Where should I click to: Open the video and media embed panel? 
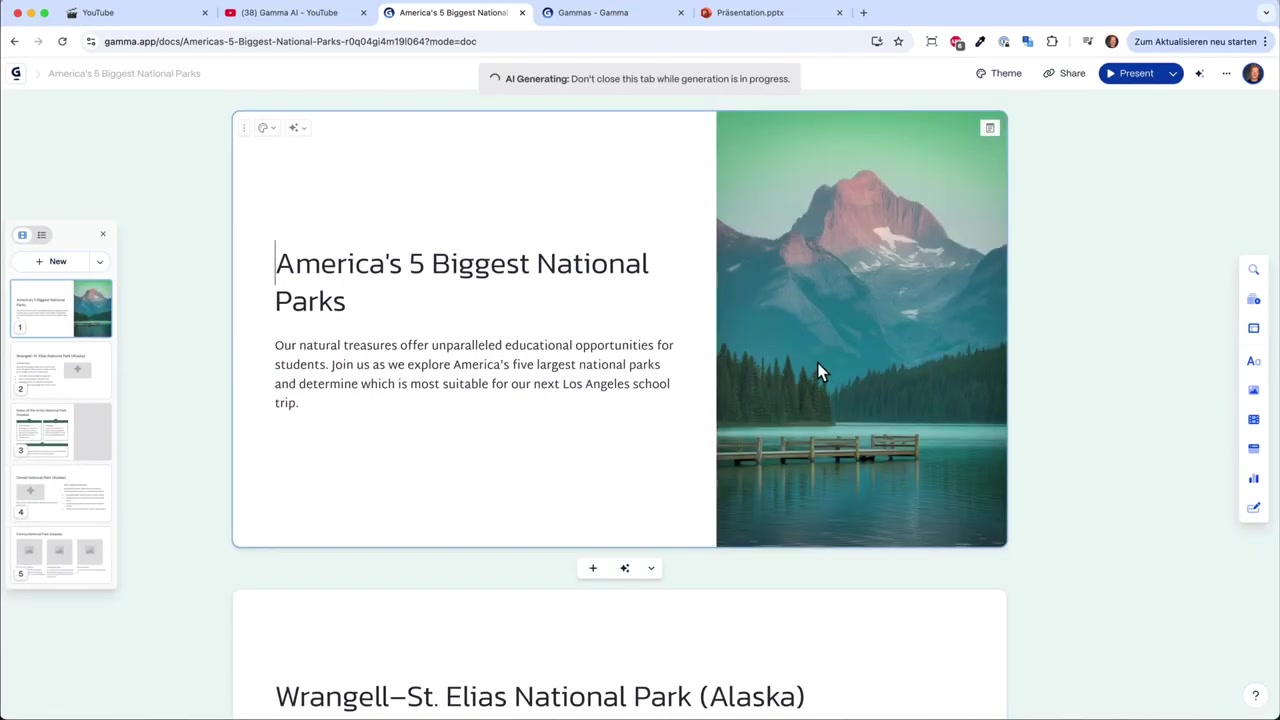pyautogui.click(x=1253, y=419)
